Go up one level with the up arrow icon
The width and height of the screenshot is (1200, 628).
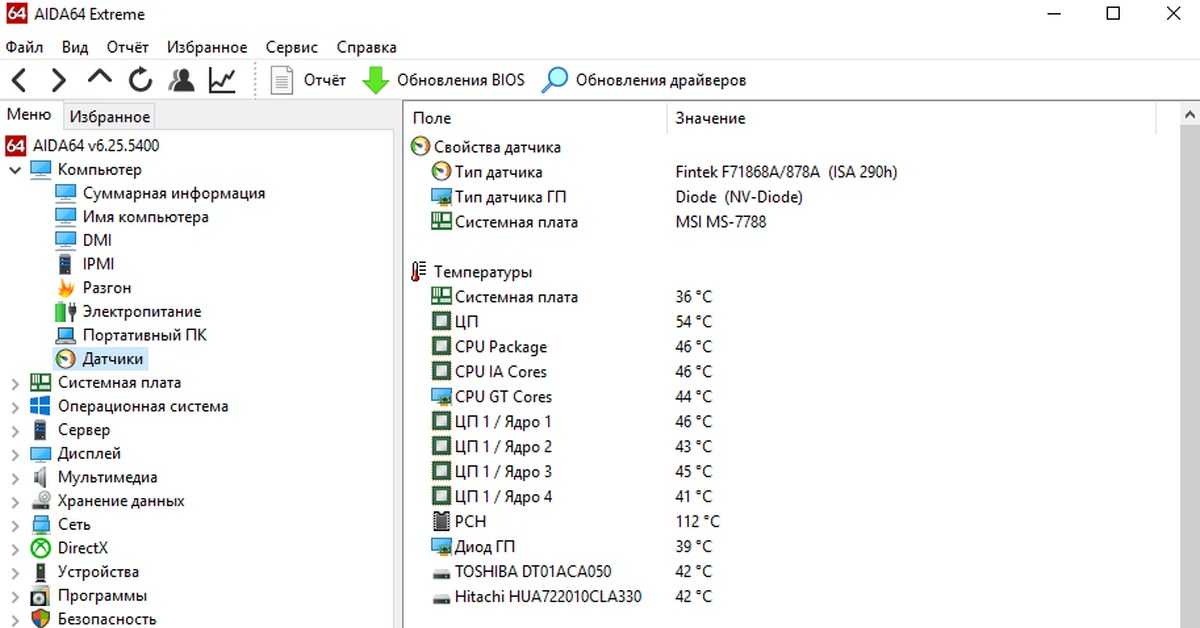[x=100, y=79]
